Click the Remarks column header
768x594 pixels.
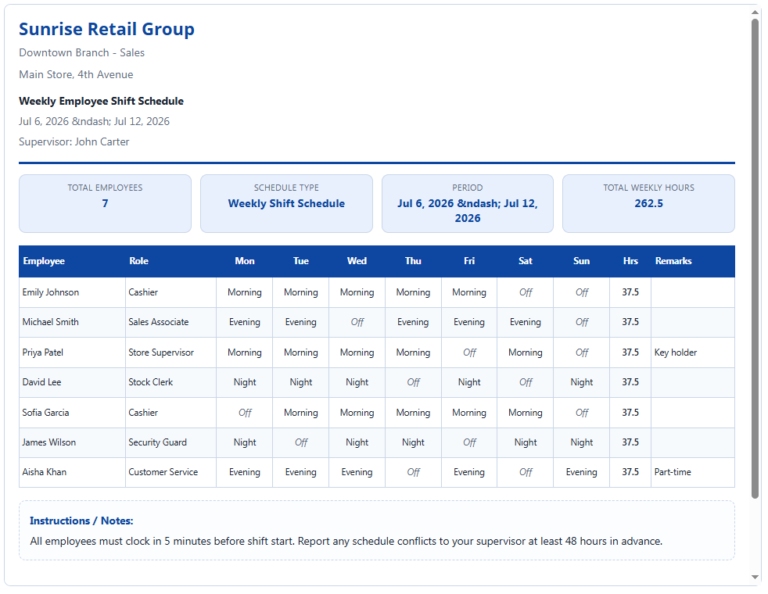tap(673, 261)
